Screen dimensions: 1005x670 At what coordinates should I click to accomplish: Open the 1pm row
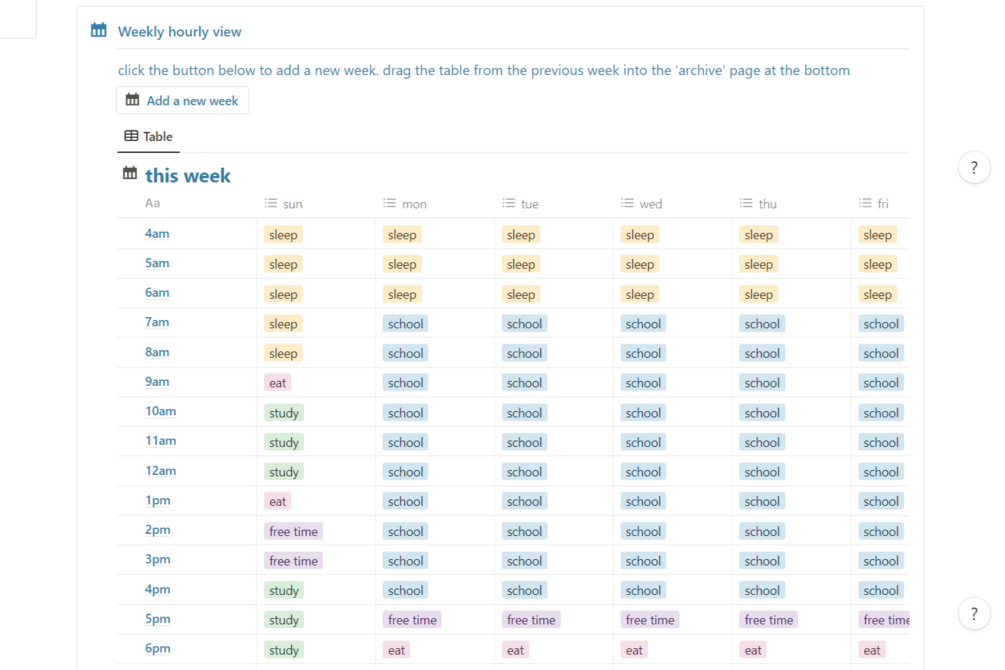click(158, 501)
